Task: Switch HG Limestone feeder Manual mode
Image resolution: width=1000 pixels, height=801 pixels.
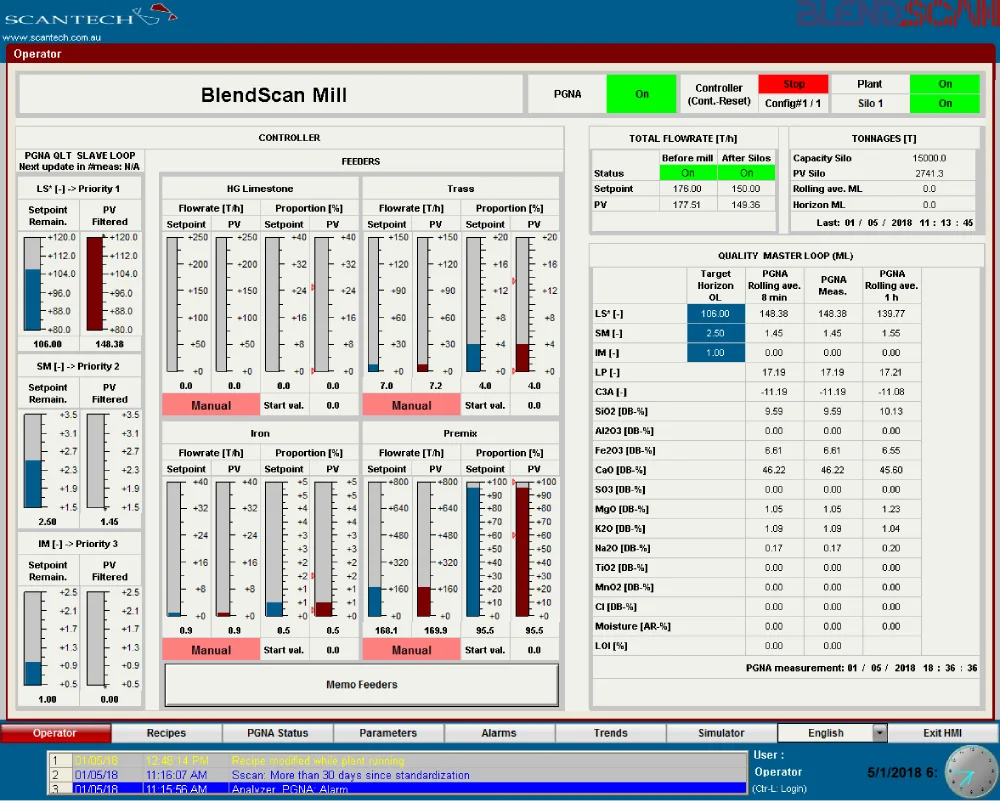Action: (211, 405)
